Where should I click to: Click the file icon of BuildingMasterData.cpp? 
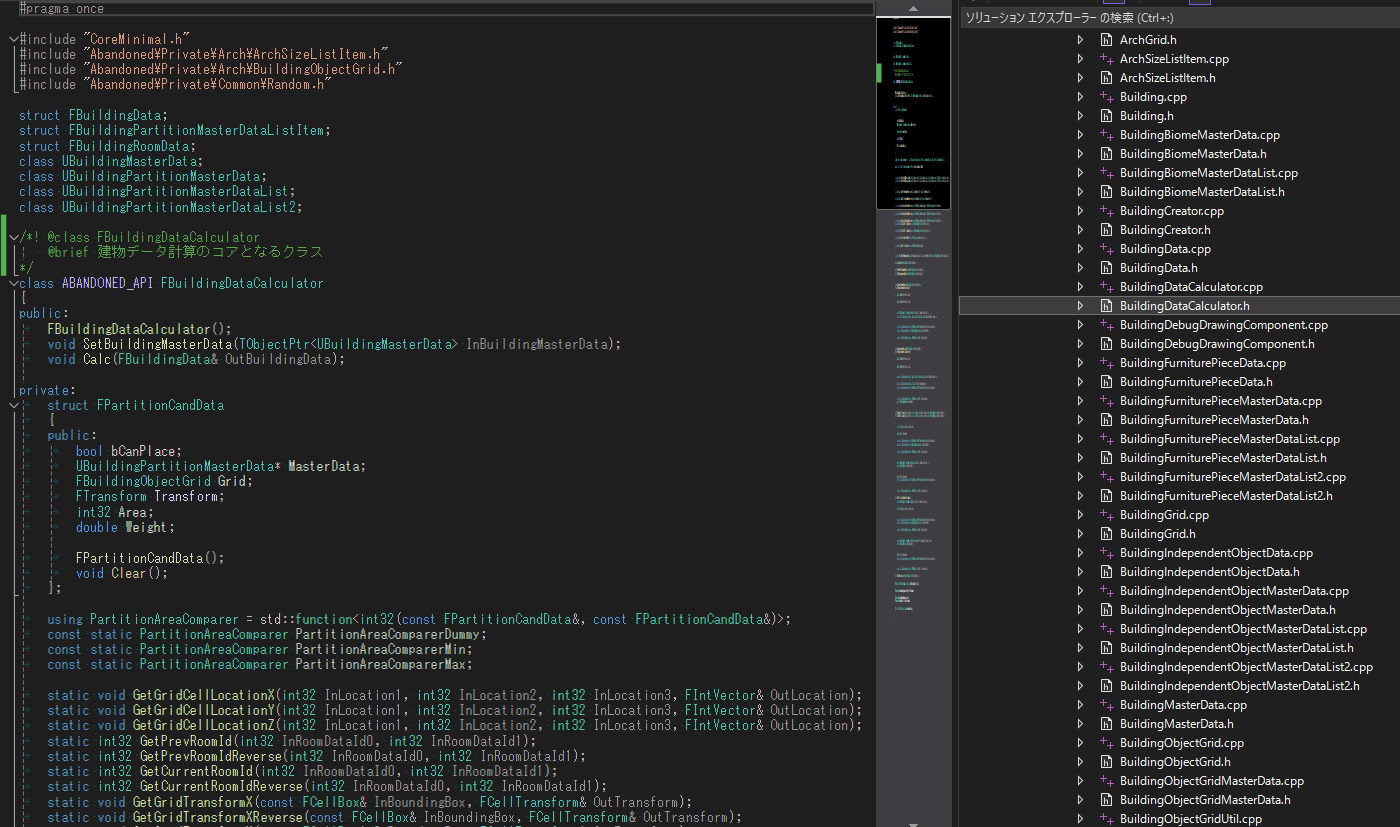[x=1106, y=704]
